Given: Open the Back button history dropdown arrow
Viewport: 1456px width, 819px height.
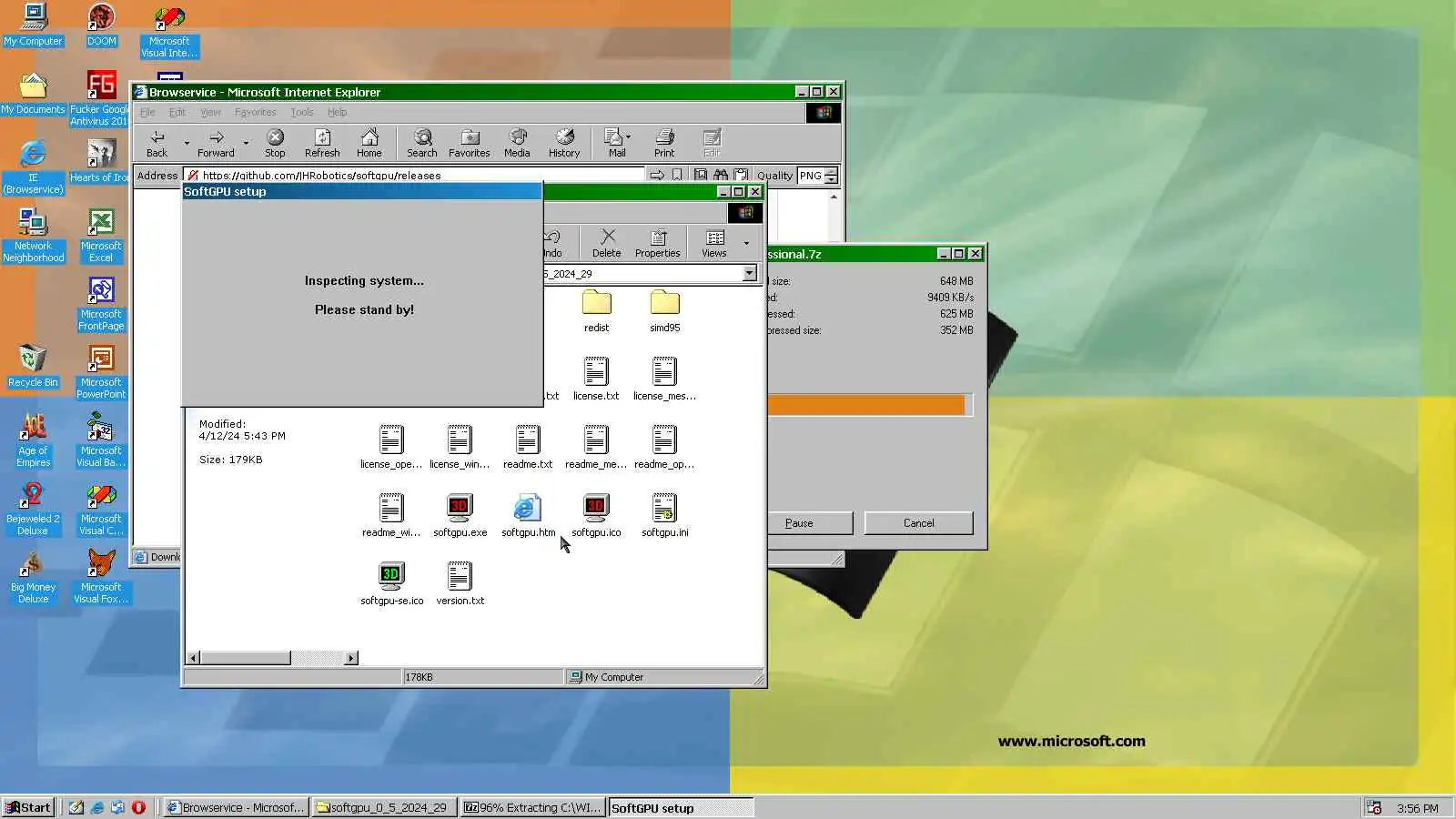Looking at the screenshot, I should 187,143.
